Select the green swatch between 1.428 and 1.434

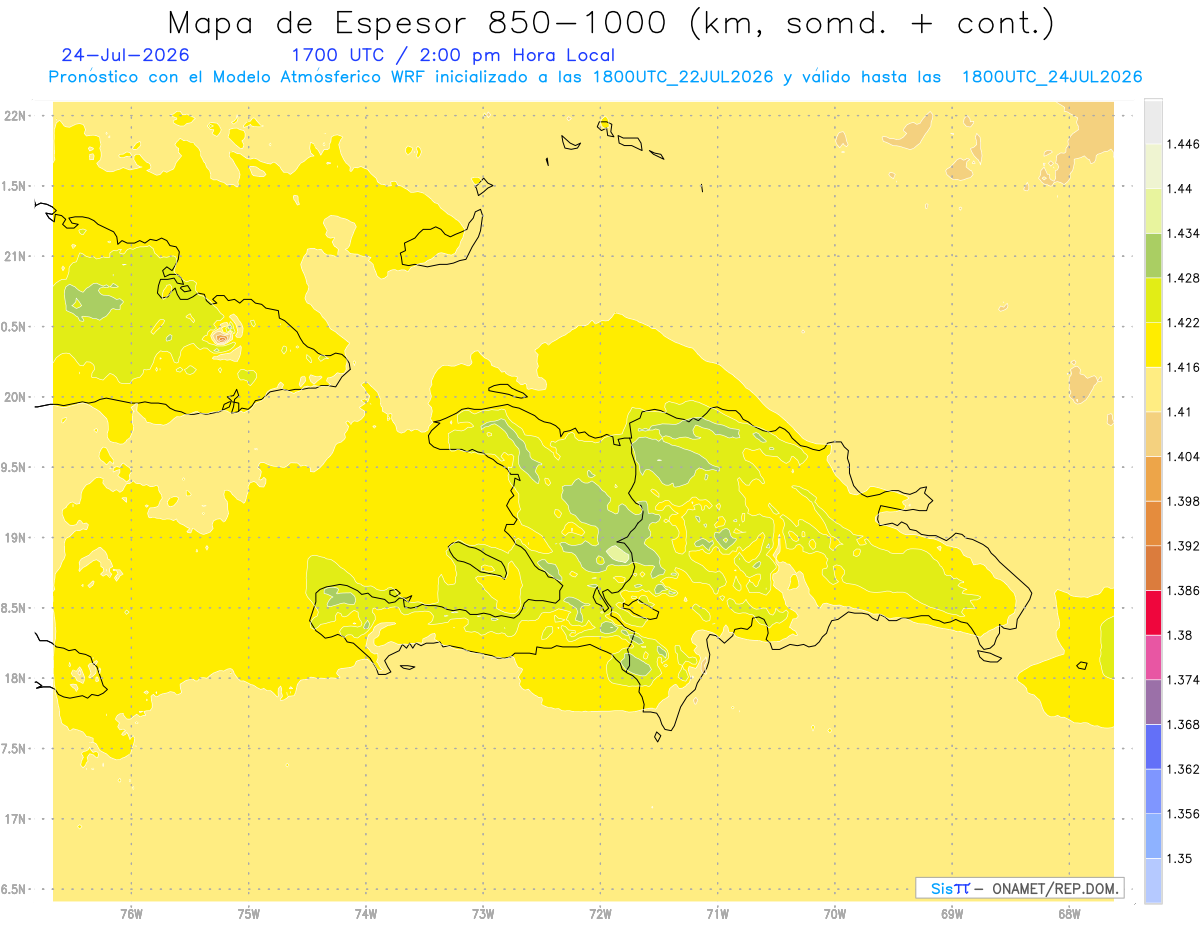(x=1153, y=255)
